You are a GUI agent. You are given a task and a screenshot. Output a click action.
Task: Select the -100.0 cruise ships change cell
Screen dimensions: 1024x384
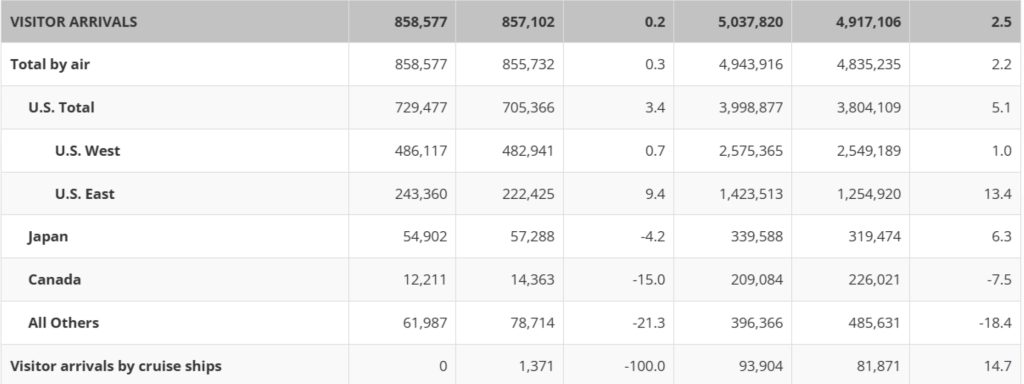(x=645, y=366)
